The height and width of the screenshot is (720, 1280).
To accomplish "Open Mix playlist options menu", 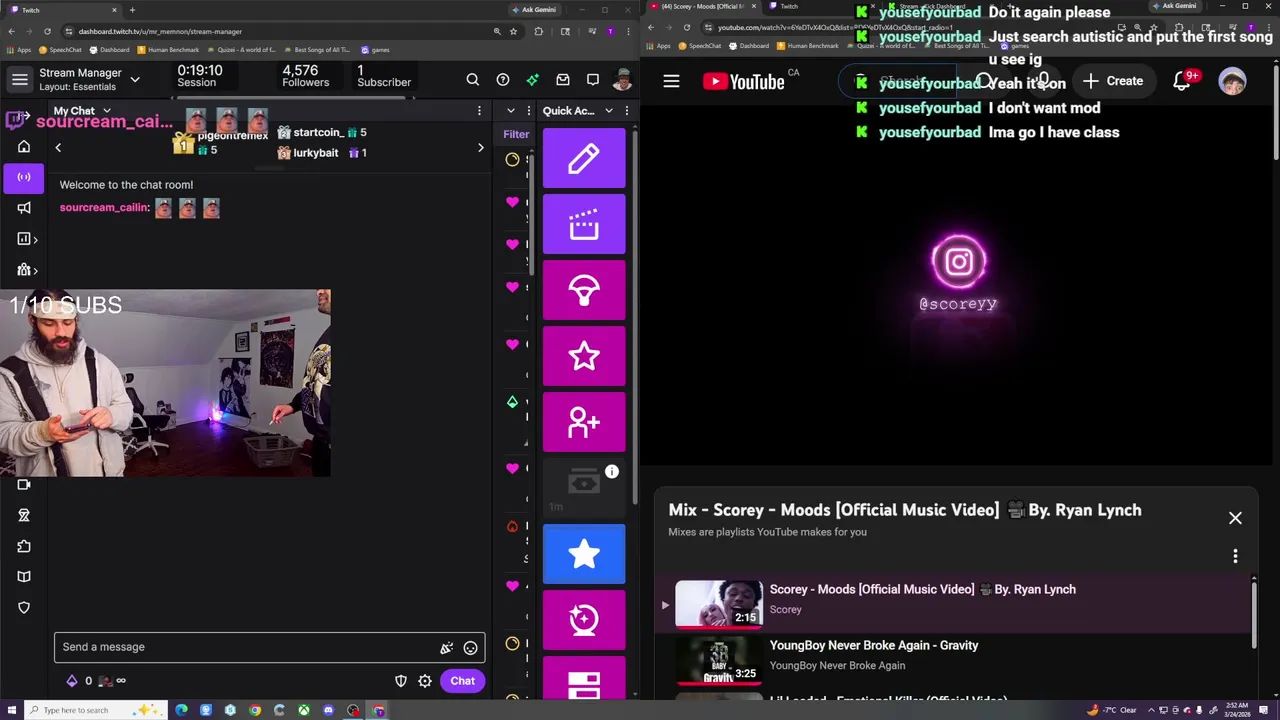I will pos(1235,556).
